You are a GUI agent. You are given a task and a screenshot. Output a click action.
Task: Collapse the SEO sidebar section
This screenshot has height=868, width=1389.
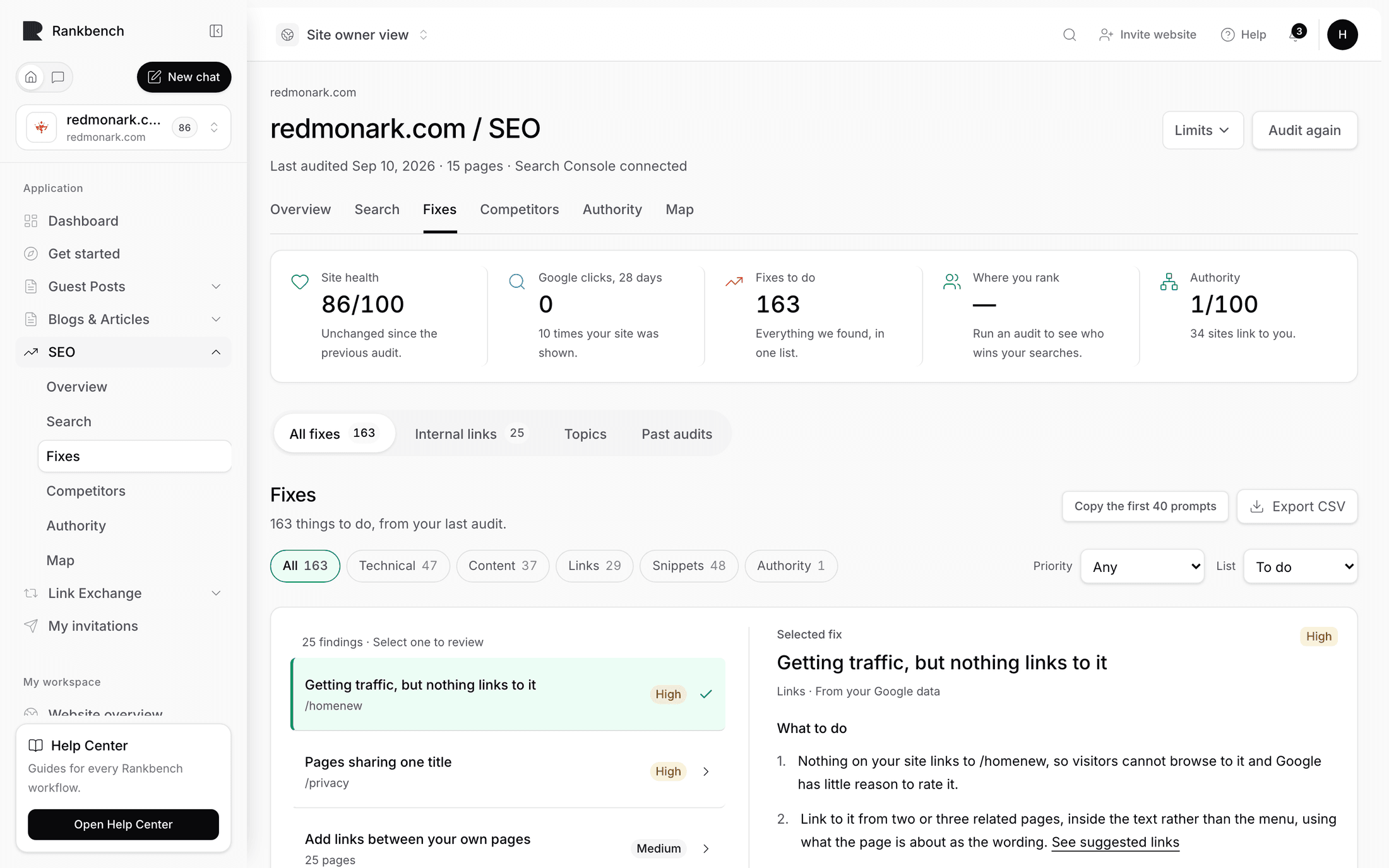123,352
